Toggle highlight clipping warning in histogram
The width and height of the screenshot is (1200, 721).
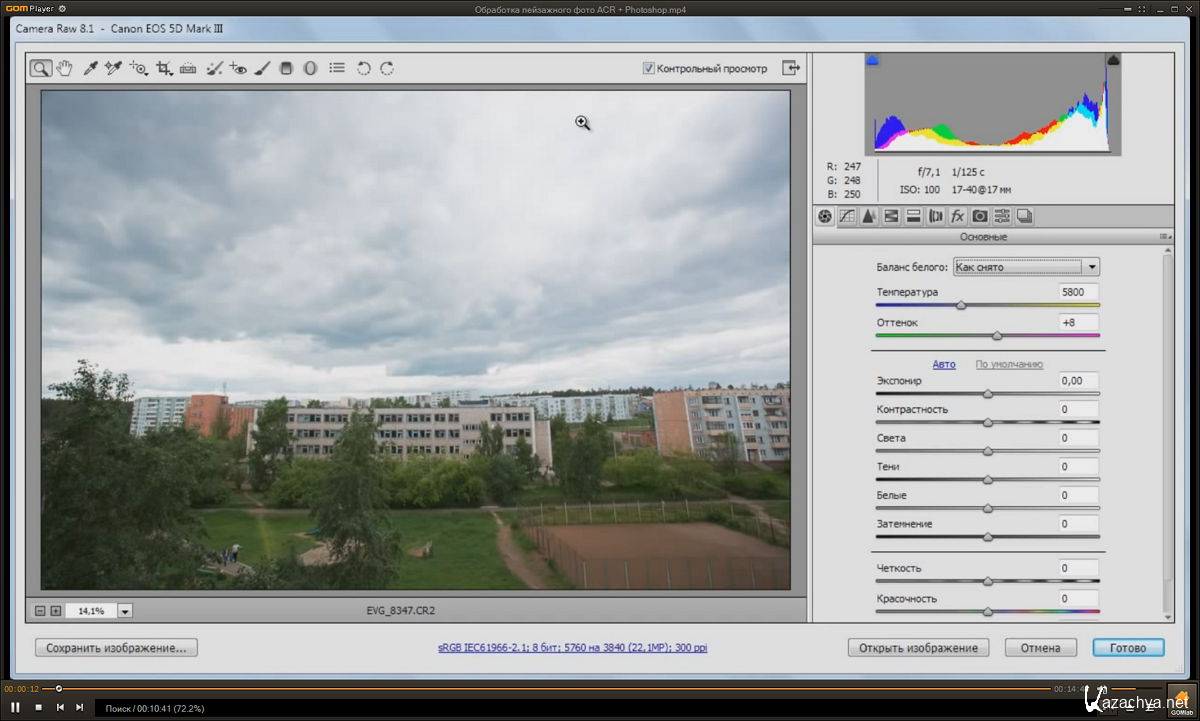pos(1113,61)
